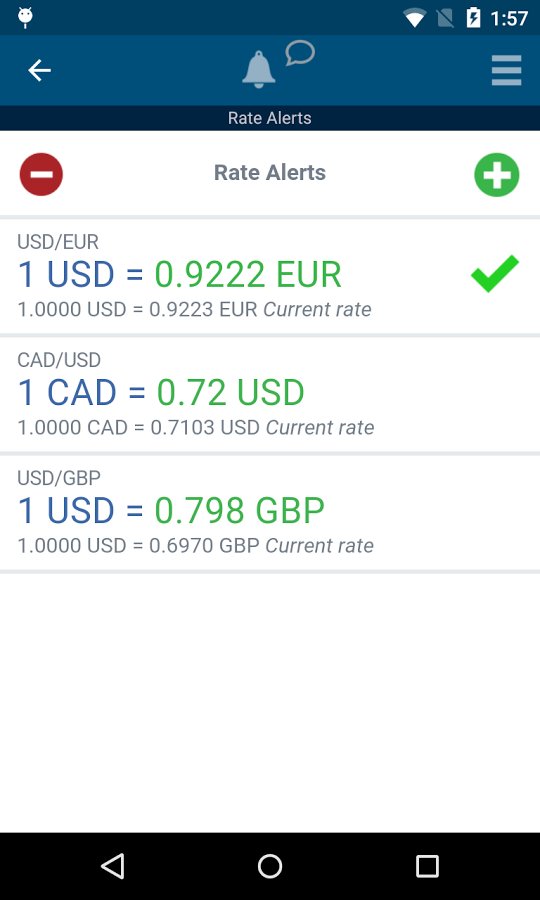Image resolution: width=540 pixels, height=900 pixels.
Task: Tap the 0.9222 EUR alert value
Action: pyautogui.click(x=248, y=274)
